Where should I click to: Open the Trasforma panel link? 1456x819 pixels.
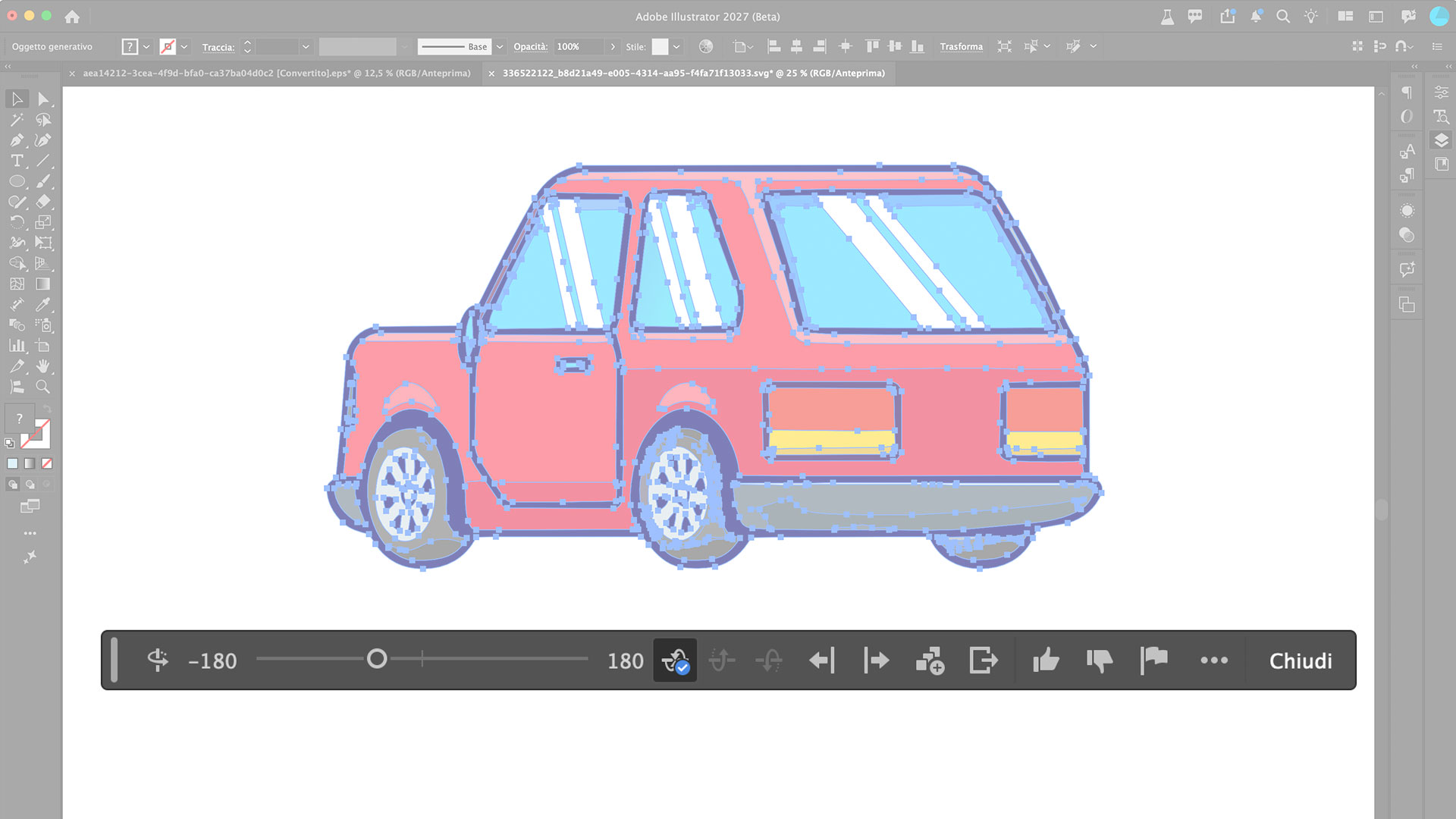click(961, 47)
